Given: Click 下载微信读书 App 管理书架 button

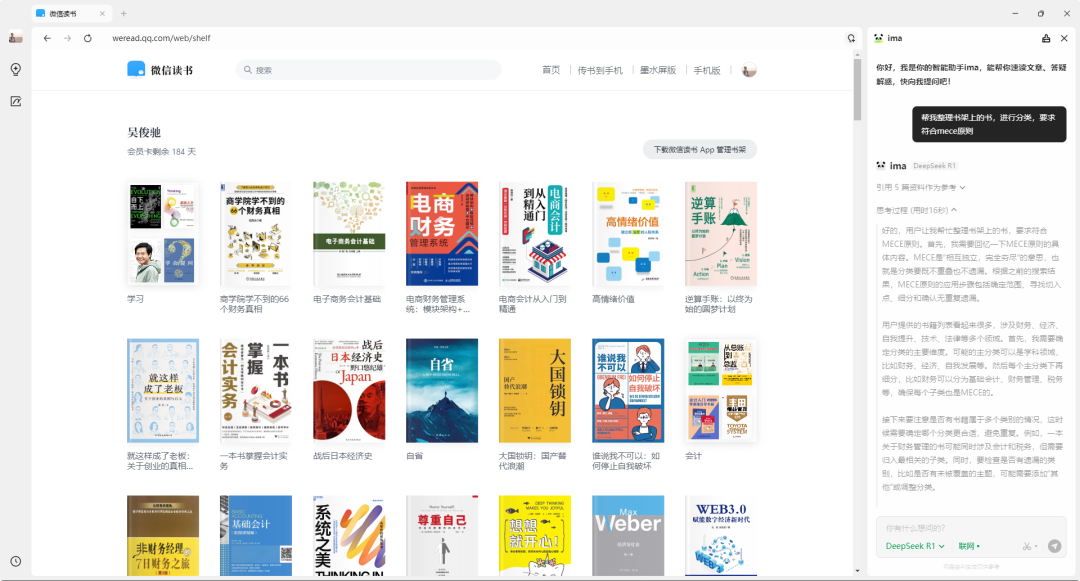Looking at the screenshot, I should (x=700, y=149).
